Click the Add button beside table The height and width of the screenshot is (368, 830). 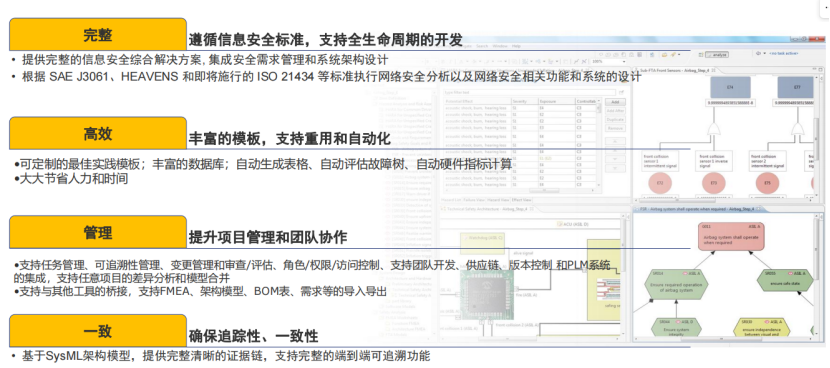[614, 102]
